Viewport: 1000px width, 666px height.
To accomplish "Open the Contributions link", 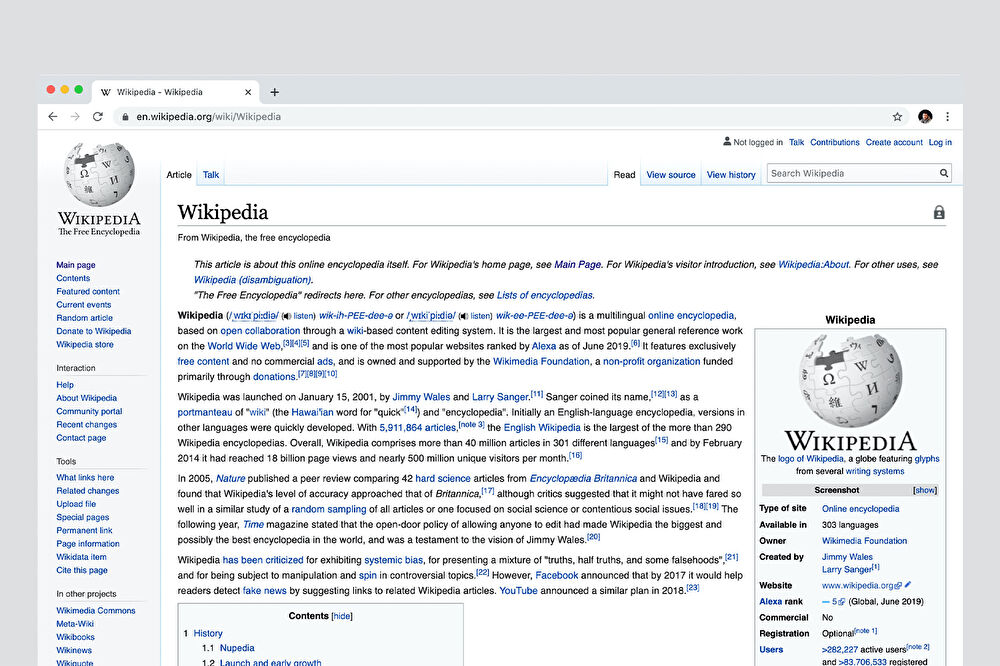I will [x=835, y=142].
